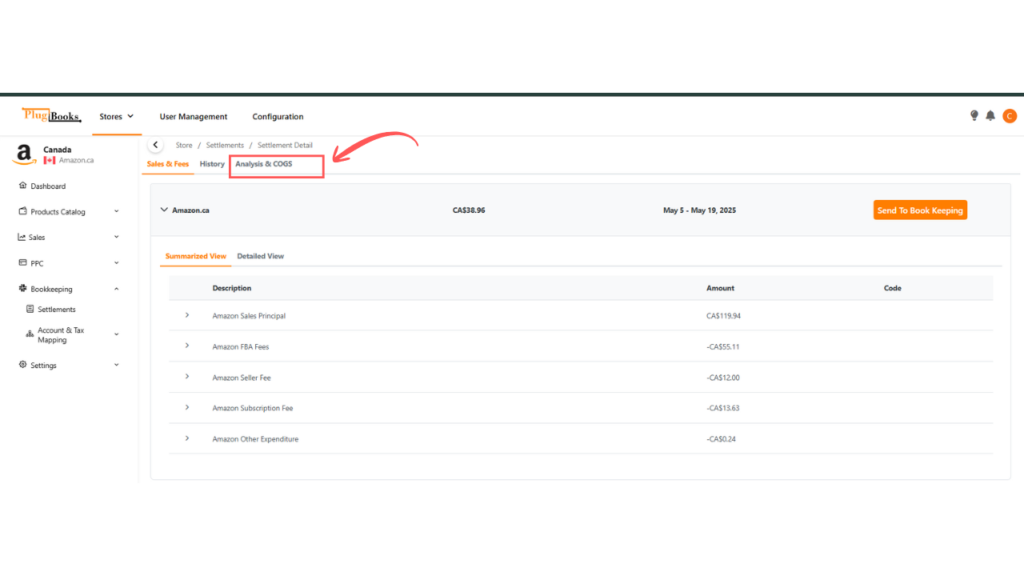Click the PPC icon
Screen dimensions: 1024x576
click(23, 263)
